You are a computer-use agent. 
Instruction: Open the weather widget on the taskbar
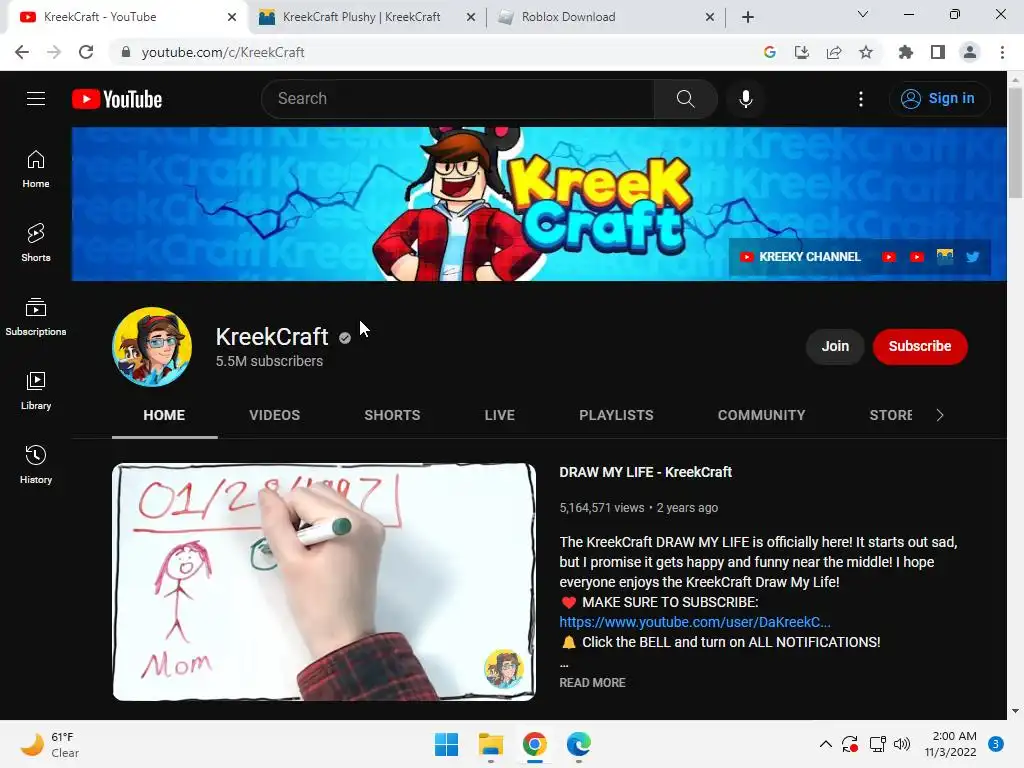(50, 744)
